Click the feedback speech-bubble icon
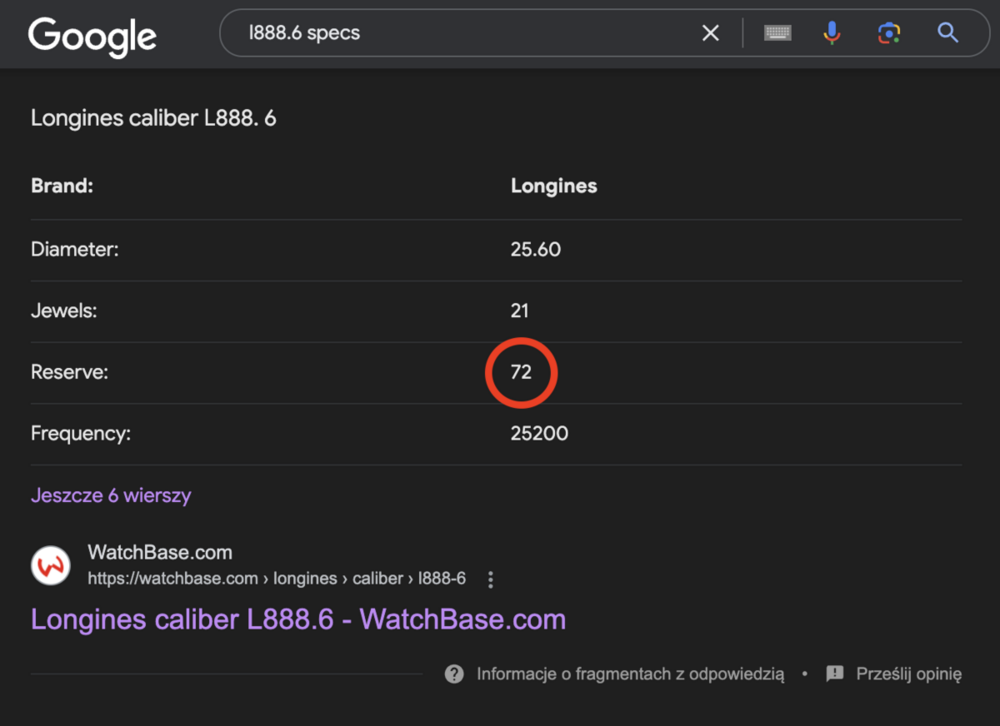 (835, 673)
